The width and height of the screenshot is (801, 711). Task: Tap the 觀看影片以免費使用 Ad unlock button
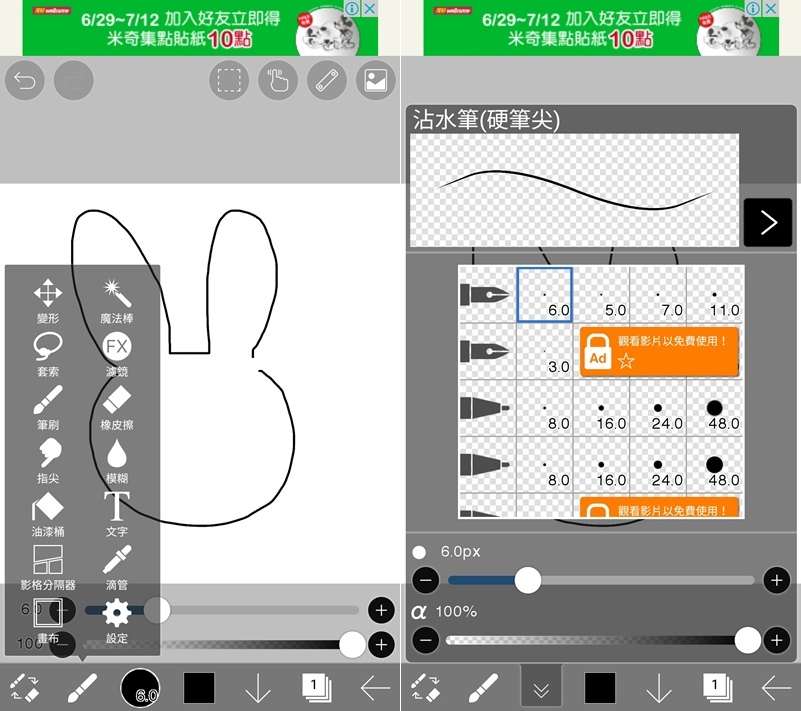659,352
